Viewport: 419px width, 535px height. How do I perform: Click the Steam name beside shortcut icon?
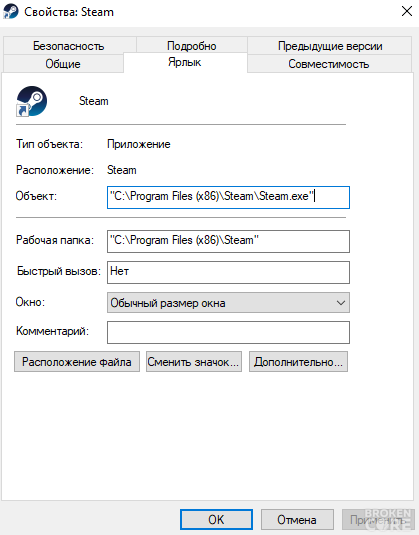[93, 101]
